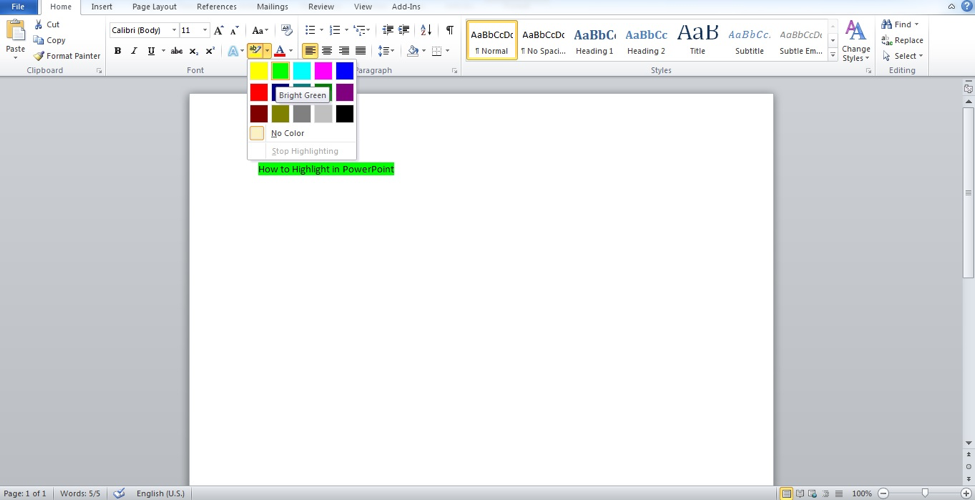Screen dimensions: 975x500
Task: Apply strikethrough formatting
Action: click(x=177, y=51)
